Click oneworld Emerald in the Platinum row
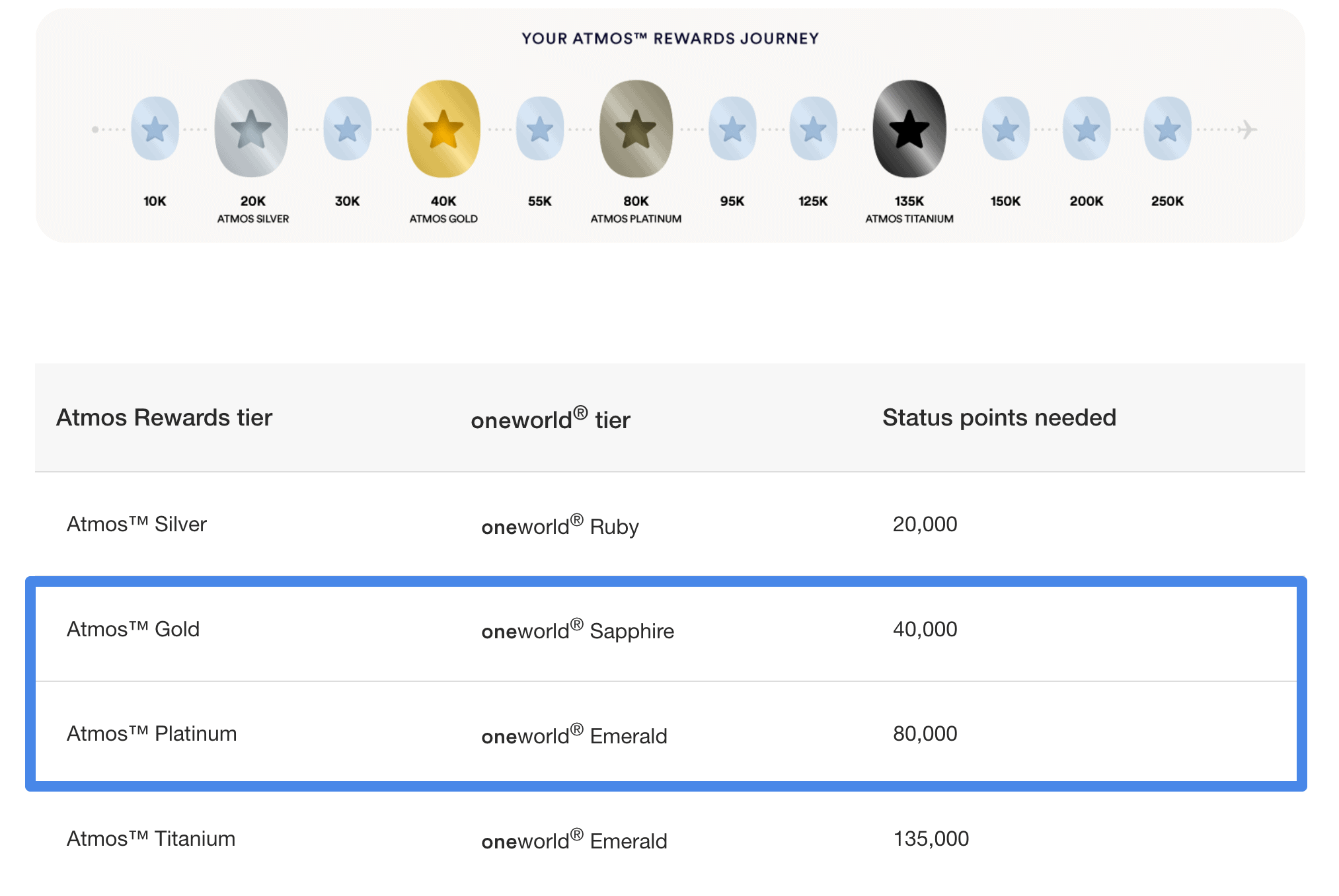1339x896 pixels. click(x=574, y=735)
